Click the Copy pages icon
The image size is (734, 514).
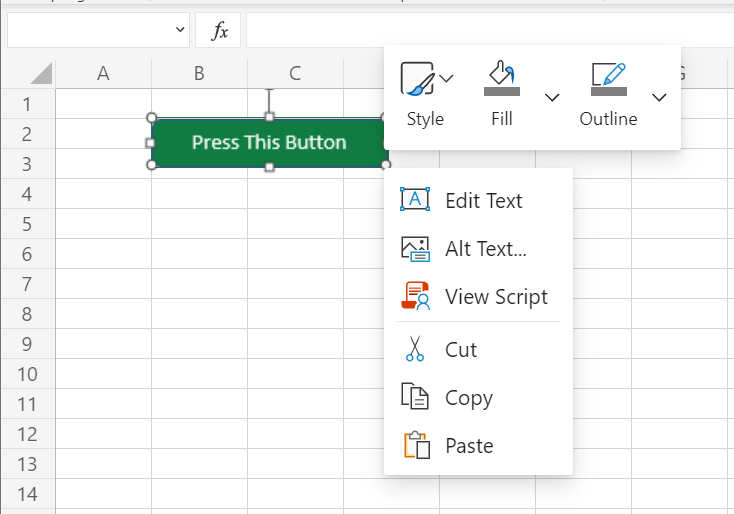tap(415, 397)
